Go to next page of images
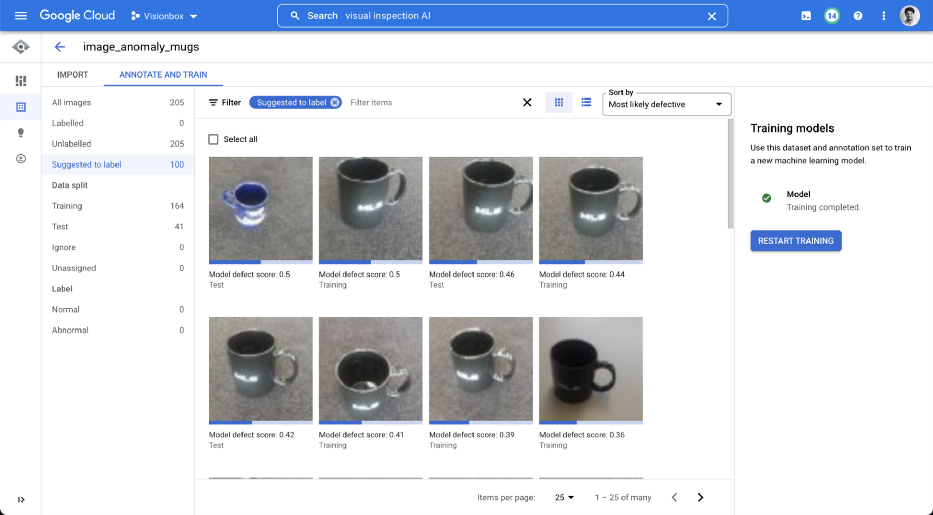This screenshot has width=933, height=515. coord(700,497)
